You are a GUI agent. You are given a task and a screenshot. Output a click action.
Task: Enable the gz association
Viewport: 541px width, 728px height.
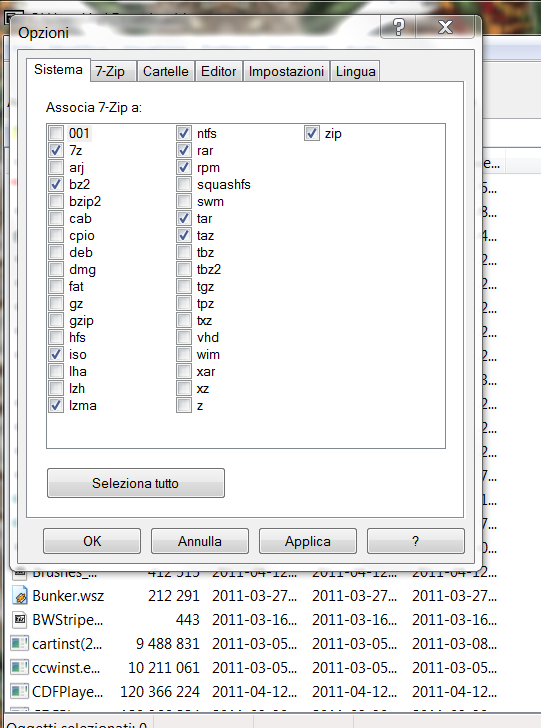[x=56, y=304]
